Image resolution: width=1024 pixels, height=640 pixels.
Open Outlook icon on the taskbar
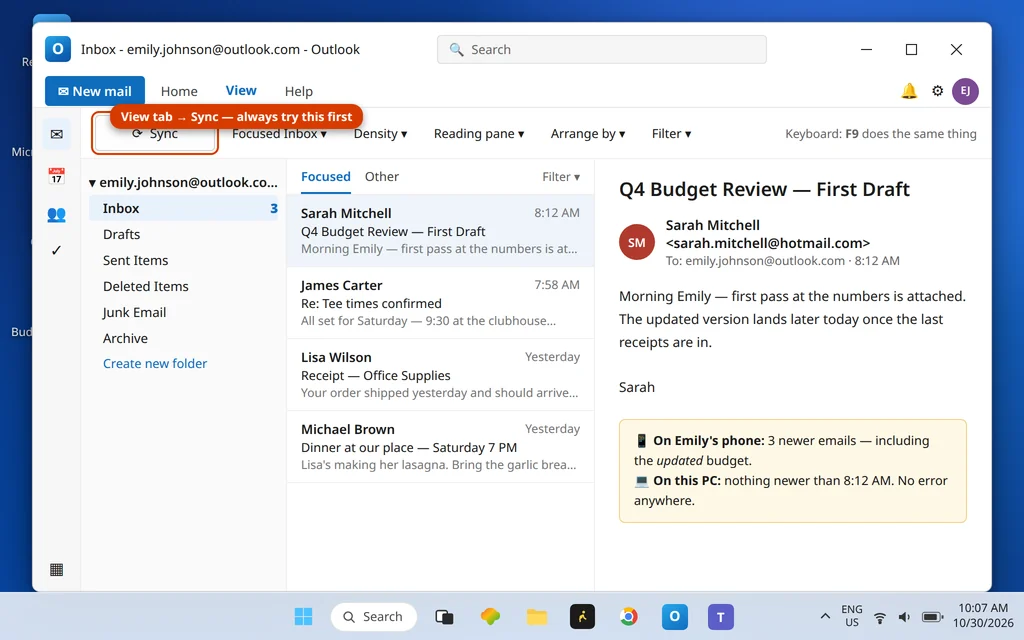coord(675,616)
